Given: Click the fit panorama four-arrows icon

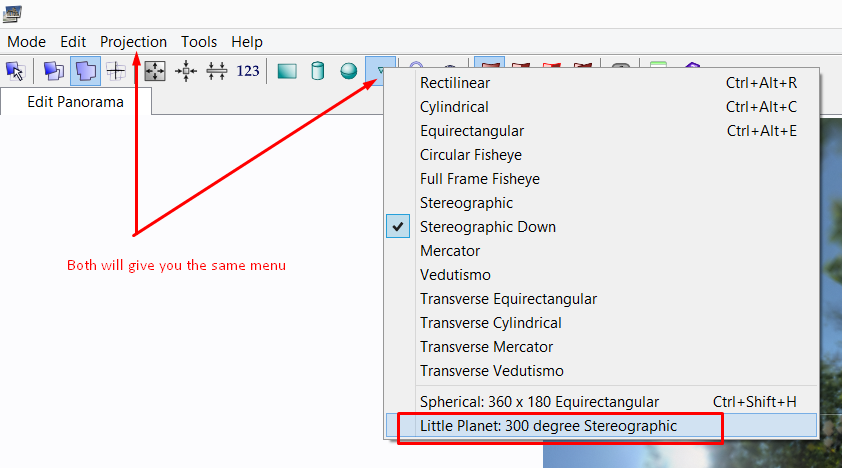Looking at the screenshot, I should click(155, 71).
